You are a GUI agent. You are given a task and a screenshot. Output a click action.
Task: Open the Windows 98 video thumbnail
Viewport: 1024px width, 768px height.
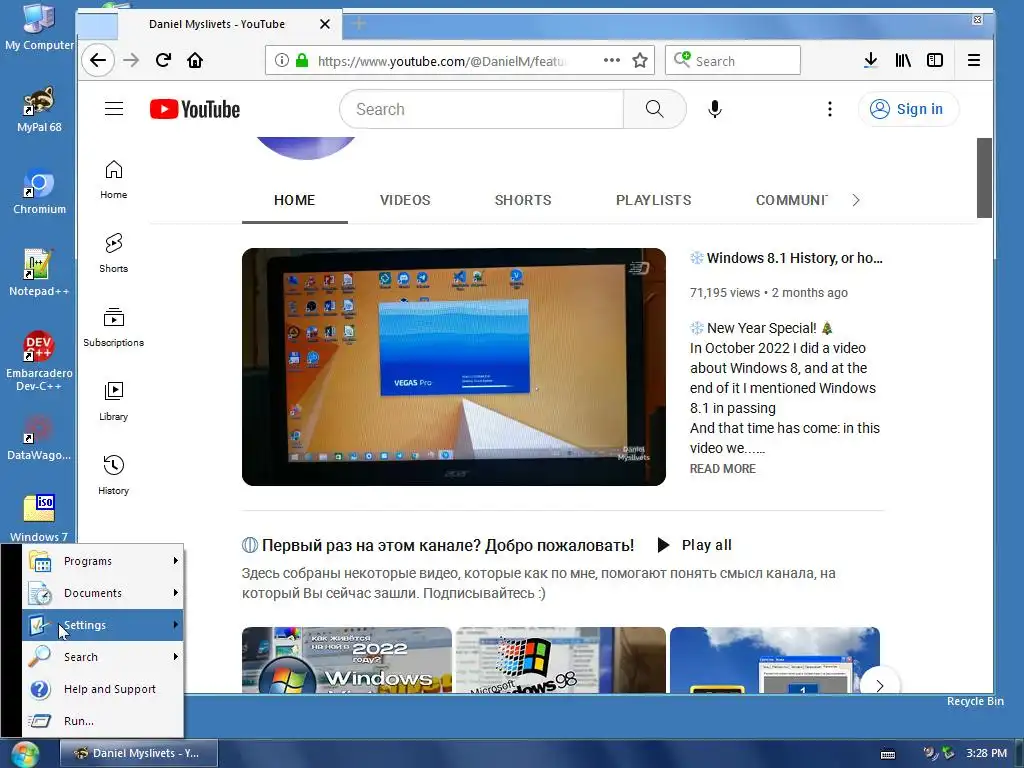(x=561, y=660)
